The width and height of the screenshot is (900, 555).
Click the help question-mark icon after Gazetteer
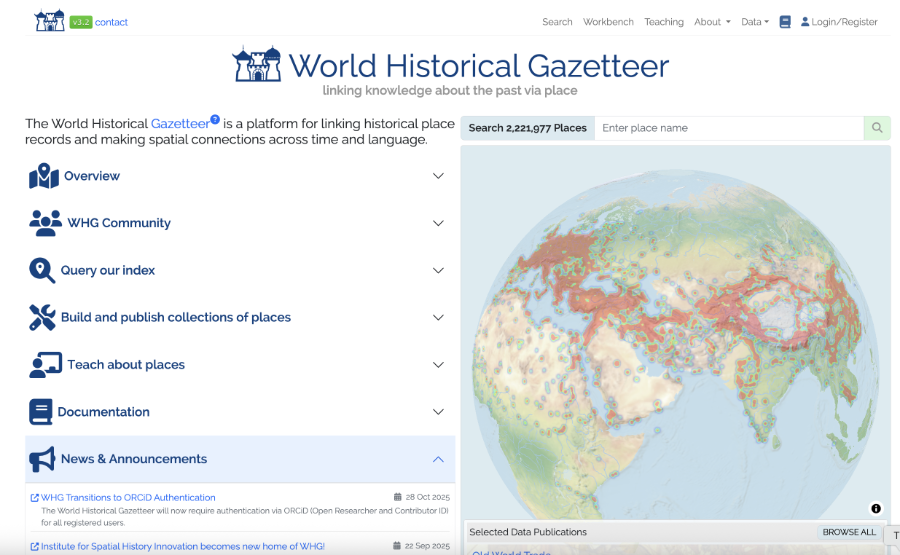215,119
